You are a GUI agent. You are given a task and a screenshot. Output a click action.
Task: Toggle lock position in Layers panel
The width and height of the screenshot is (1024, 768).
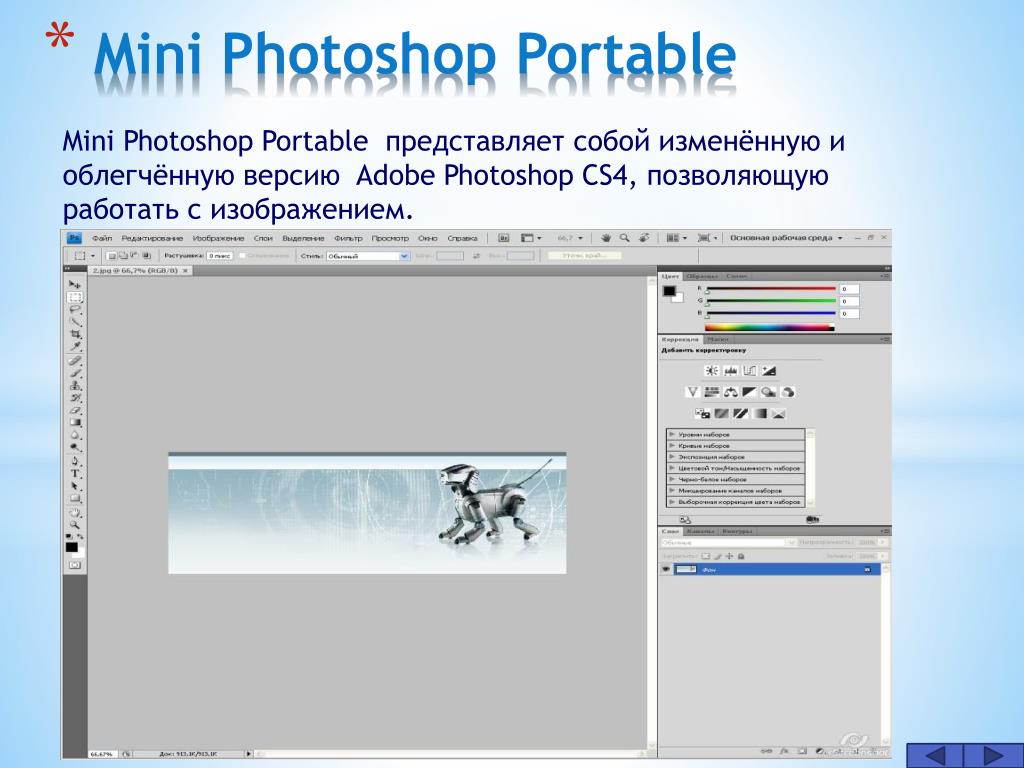click(729, 556)
